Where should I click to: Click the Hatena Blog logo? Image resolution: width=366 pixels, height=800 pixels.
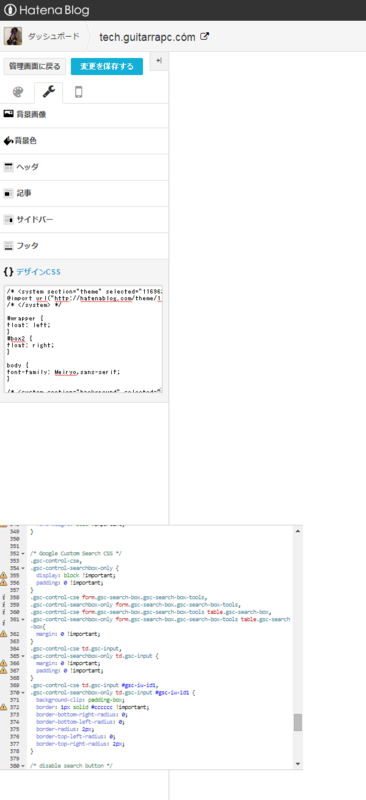point(46,10)
